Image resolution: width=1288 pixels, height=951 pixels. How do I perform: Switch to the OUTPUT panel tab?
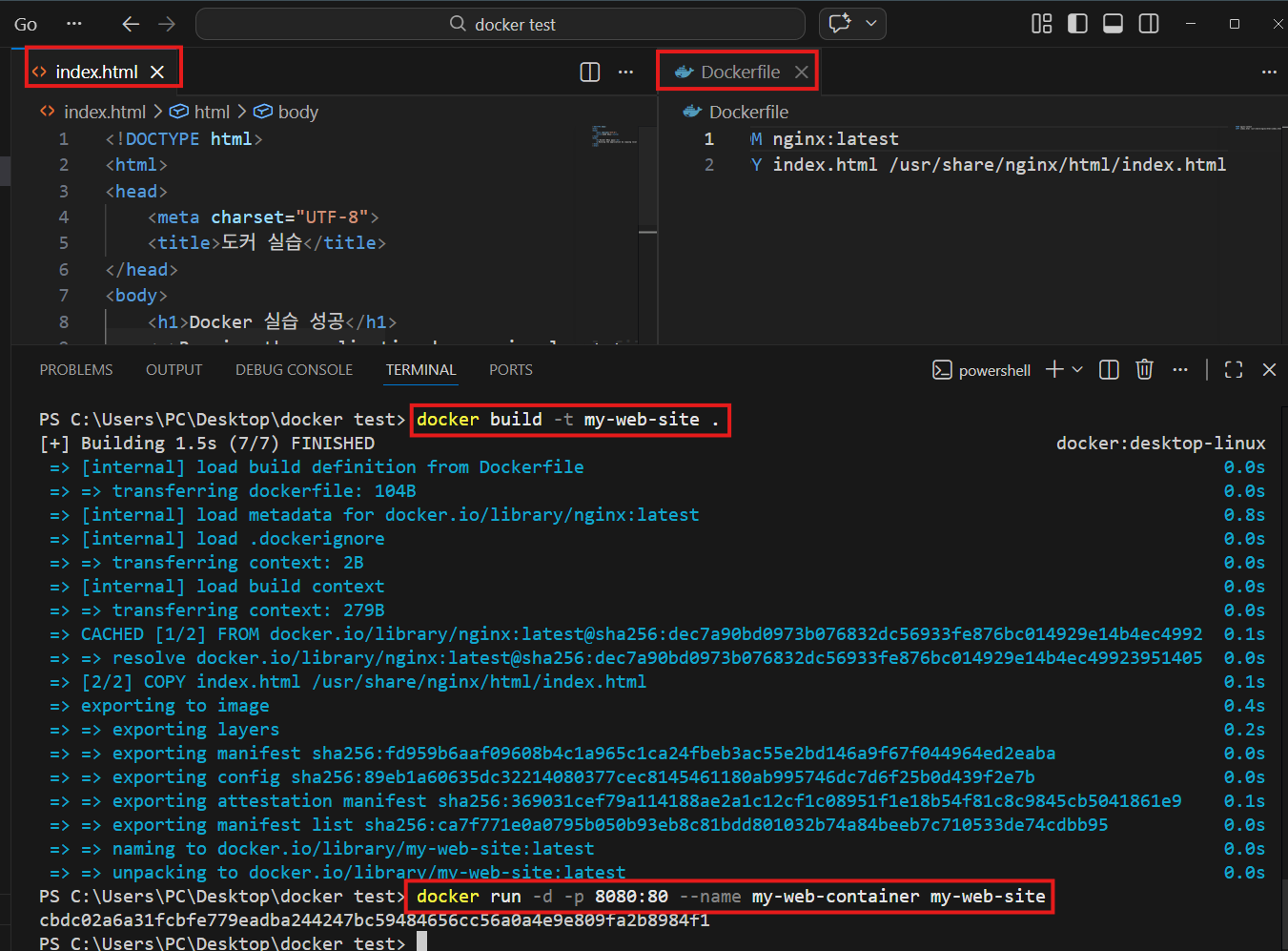pyautogui.click(x=174, y=369)
